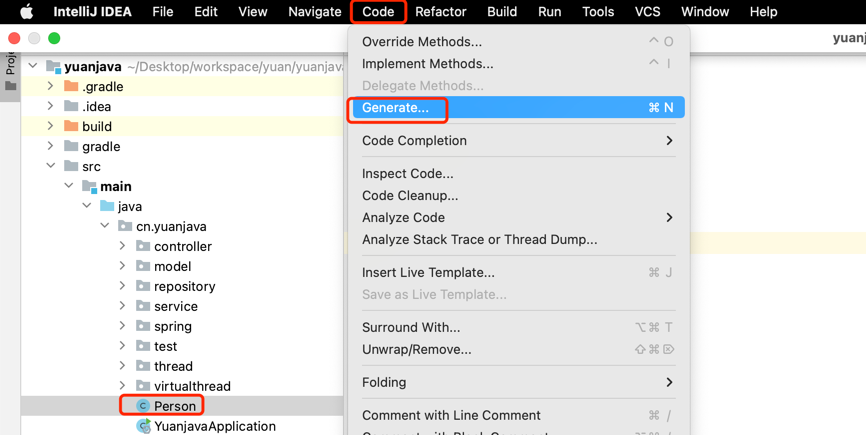Viewport: 866px width, 435px height.
Task: Open the Navigate menu
Action: (315, 12)
